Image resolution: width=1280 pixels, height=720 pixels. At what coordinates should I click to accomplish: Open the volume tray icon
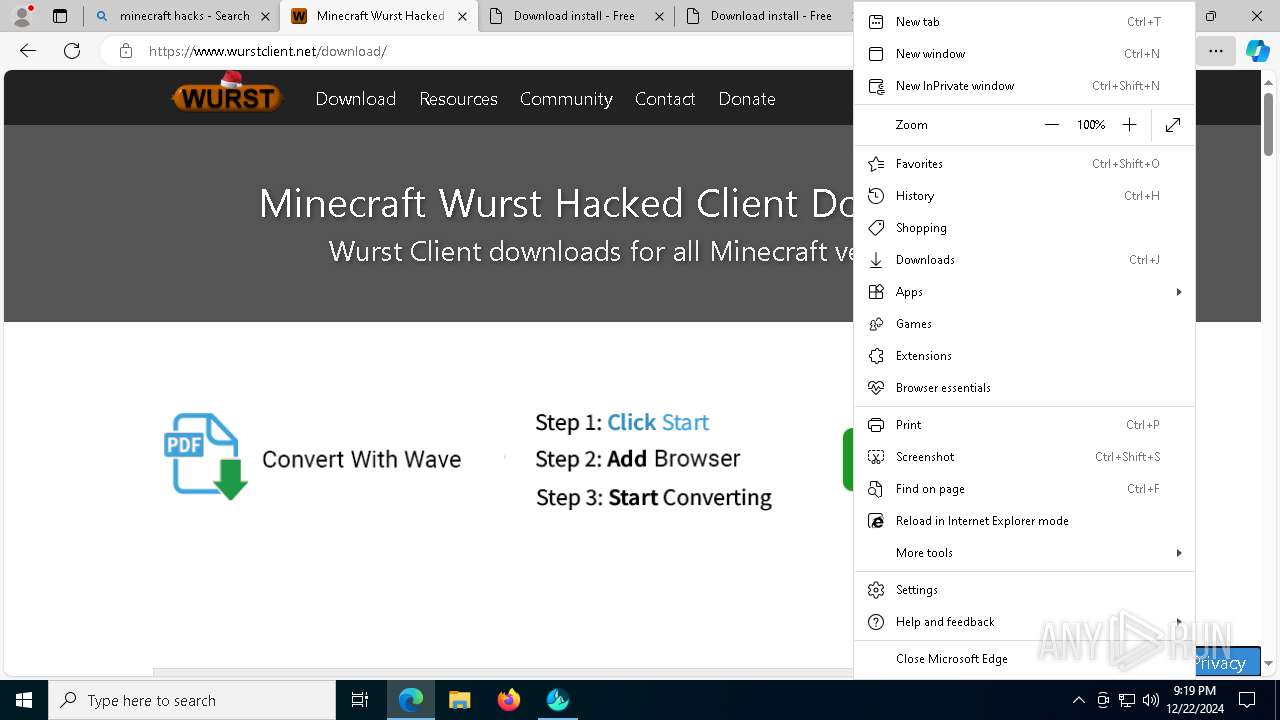tap(1150, 700)
